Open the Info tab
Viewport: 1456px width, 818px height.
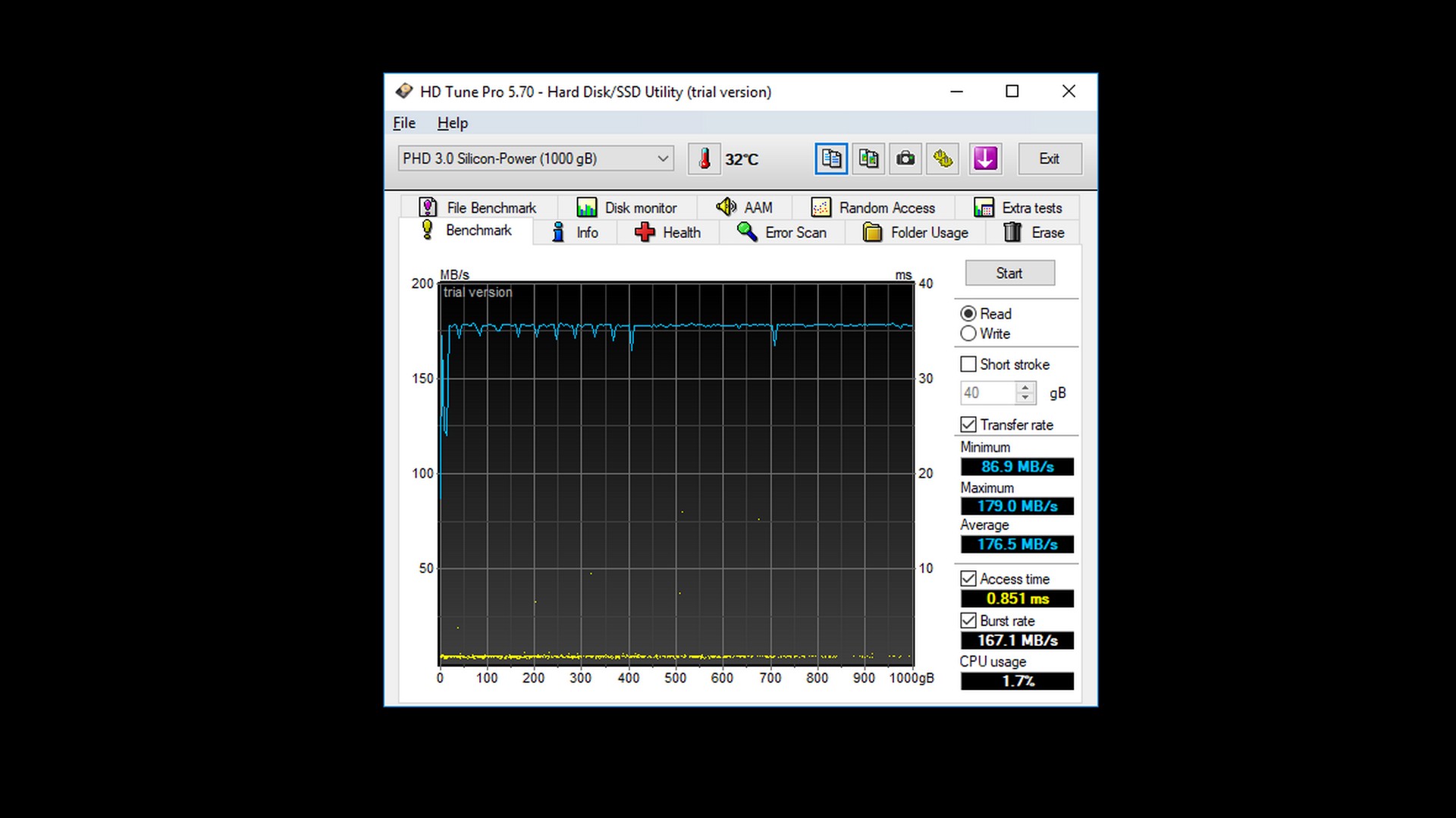pos(575,233)
